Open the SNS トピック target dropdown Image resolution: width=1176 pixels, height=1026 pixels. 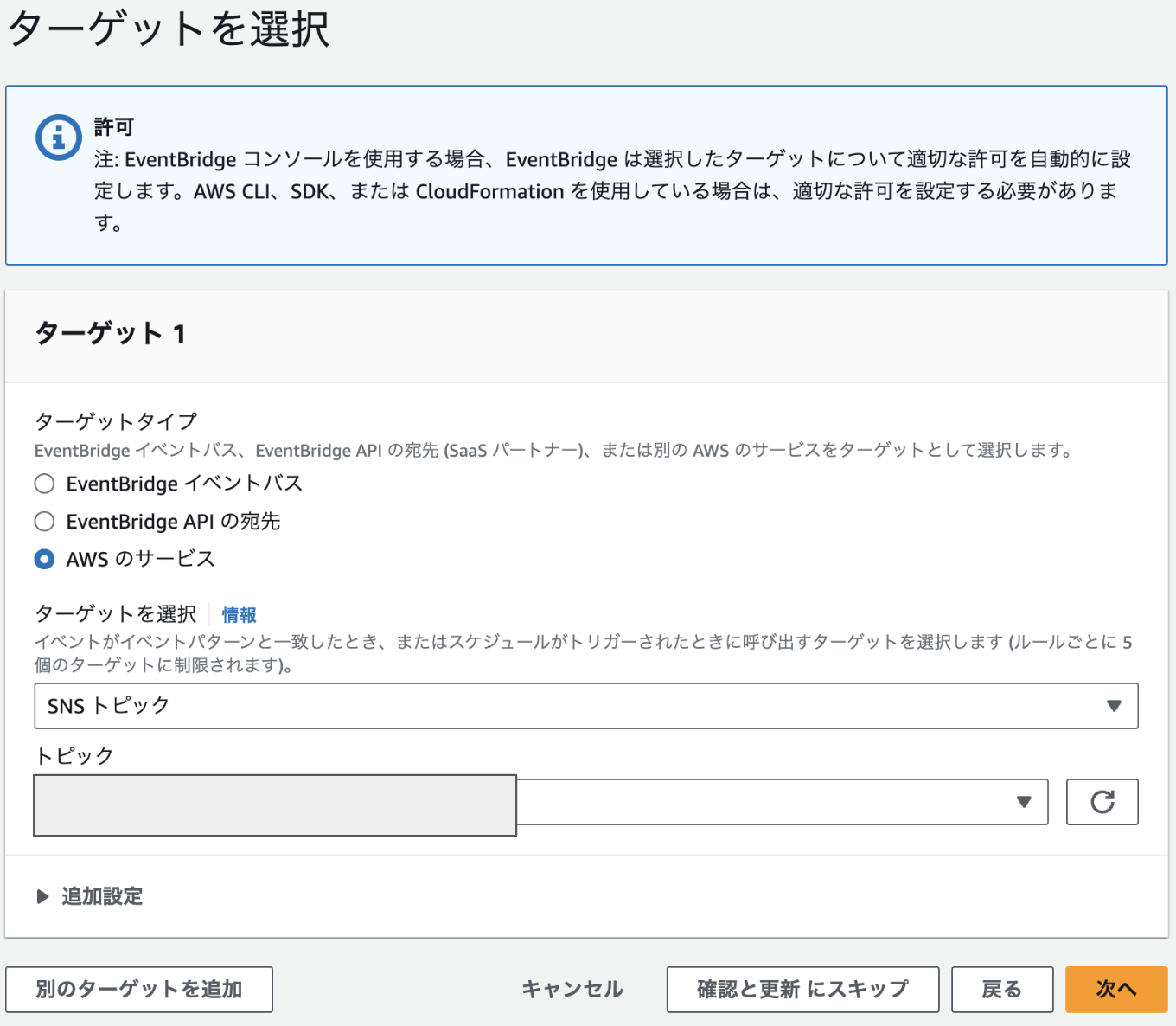(585, 706)
